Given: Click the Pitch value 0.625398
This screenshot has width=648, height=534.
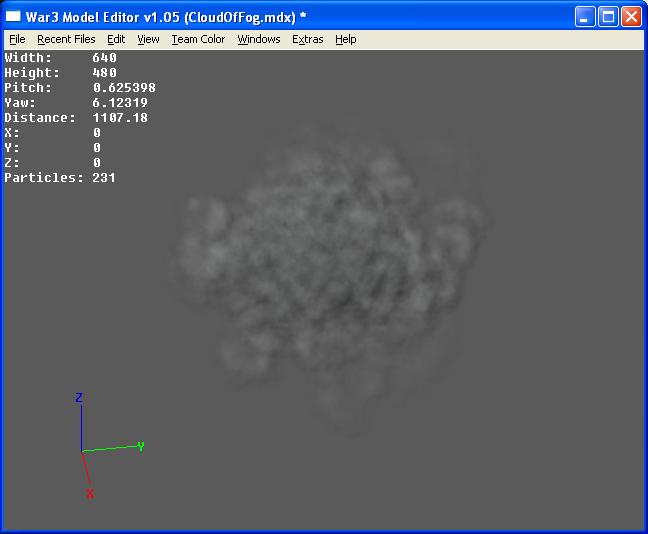Looking at the screenshot, I should click(x=124, y=88).
